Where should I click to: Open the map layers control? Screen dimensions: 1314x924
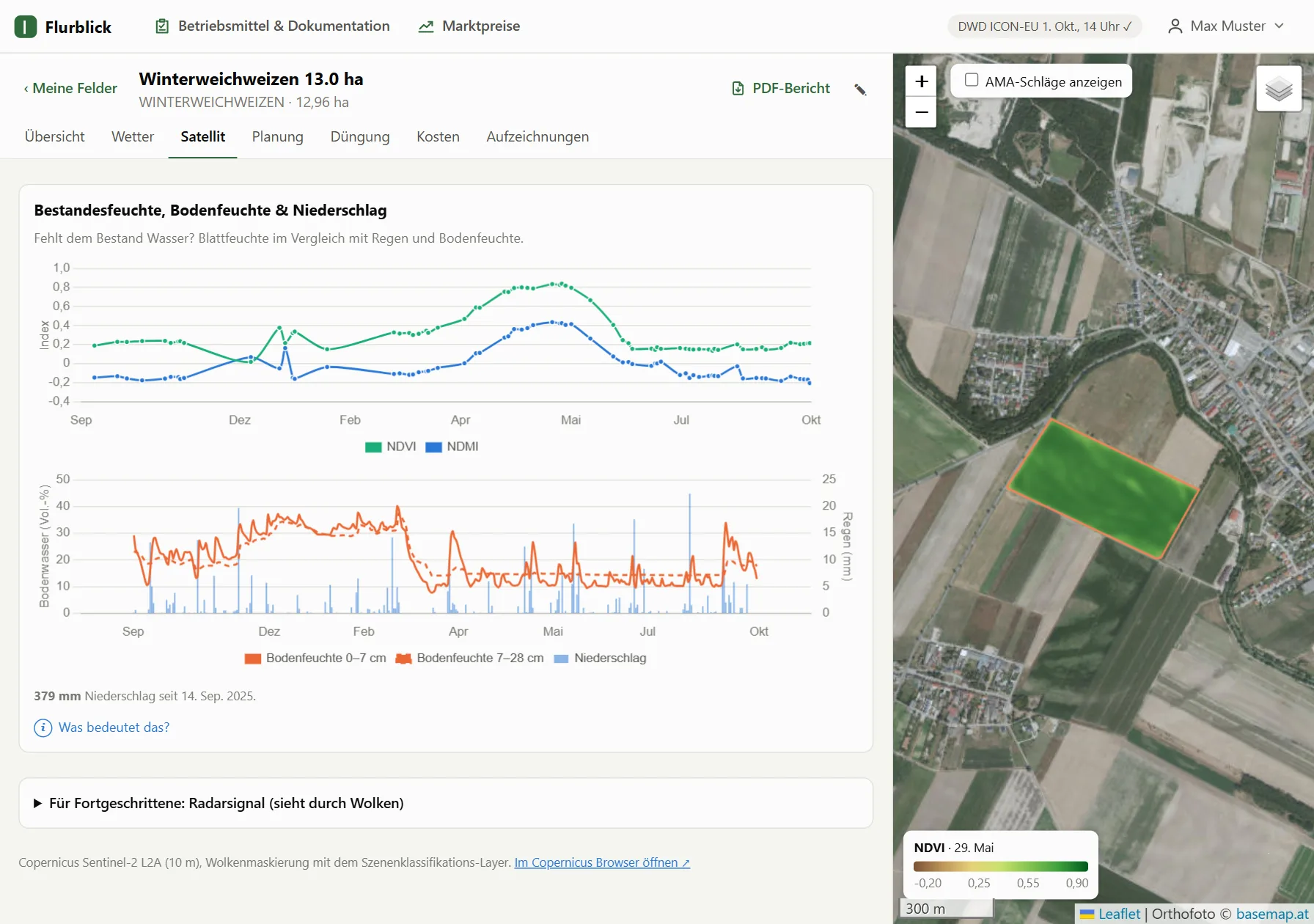(x=1279, y=89)
